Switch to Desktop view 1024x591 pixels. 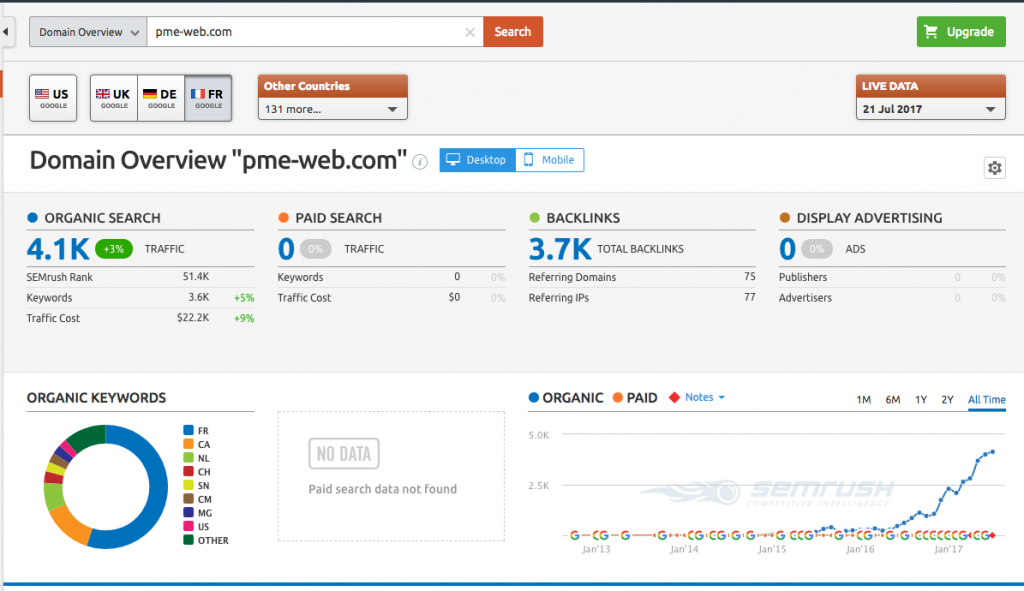tap(477, 160)
